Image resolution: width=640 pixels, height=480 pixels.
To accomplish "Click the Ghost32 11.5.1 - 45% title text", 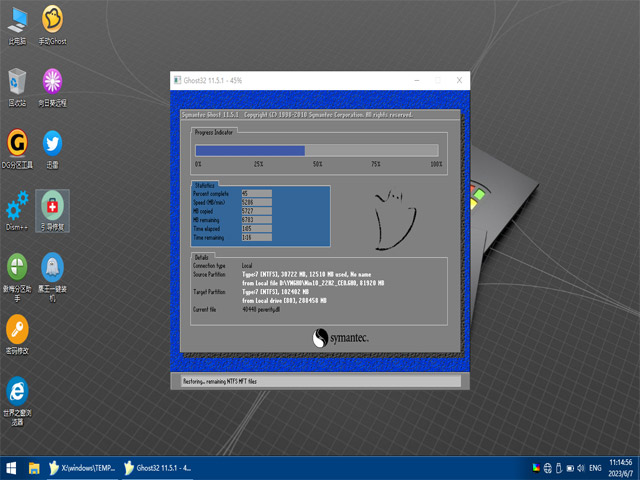I will [x=213, y=80].
